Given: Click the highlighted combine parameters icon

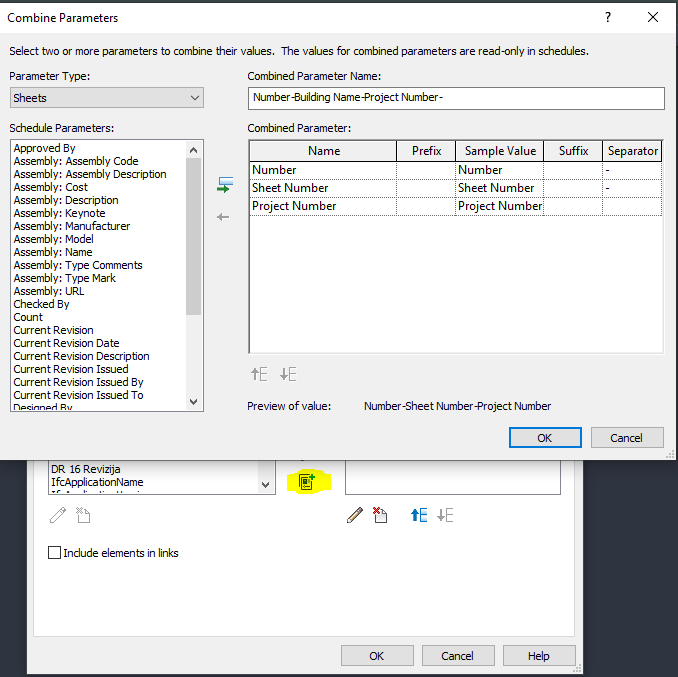Looking at the screenshot, I should [307, 482].
